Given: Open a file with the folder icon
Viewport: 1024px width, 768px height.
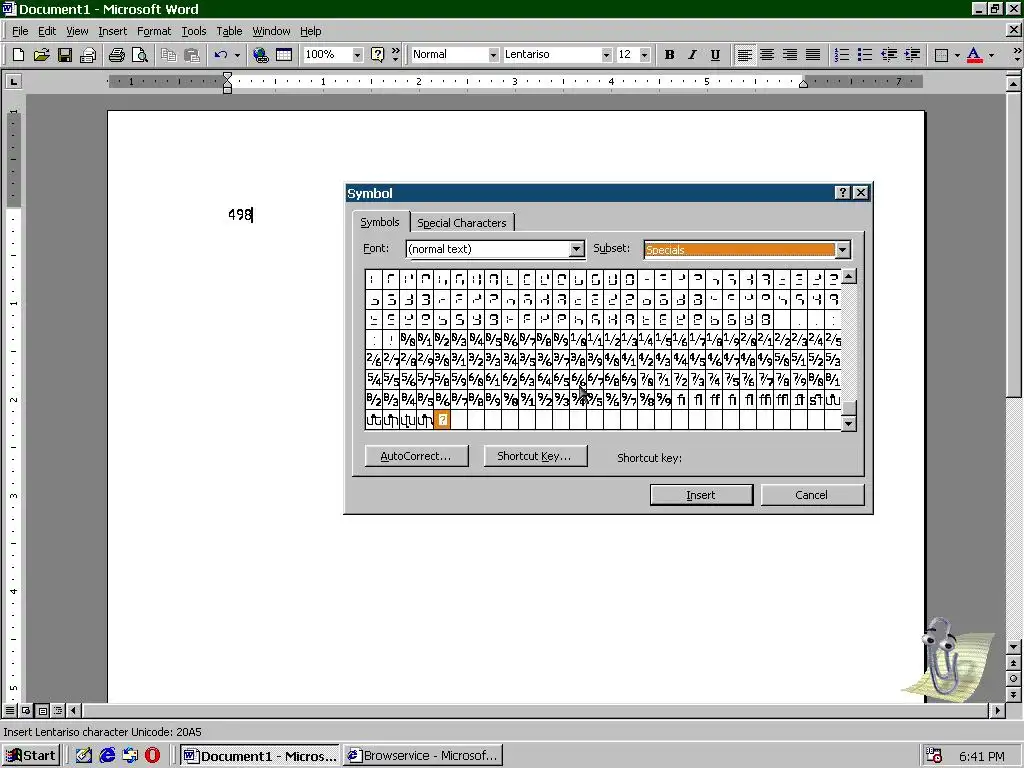Looking at the screenshot, I should [41, 55].
